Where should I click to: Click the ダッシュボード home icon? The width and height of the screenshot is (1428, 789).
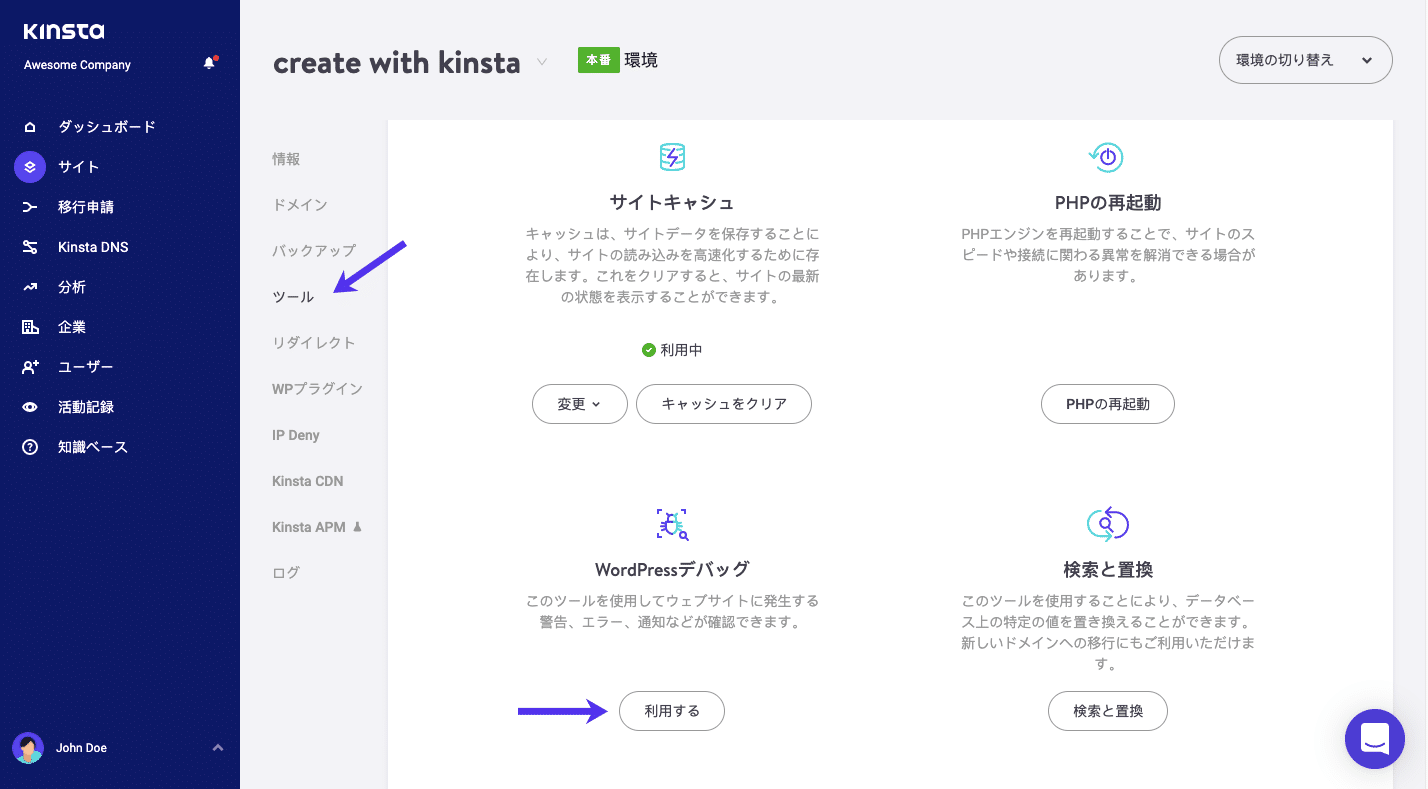tap(30, 127)
